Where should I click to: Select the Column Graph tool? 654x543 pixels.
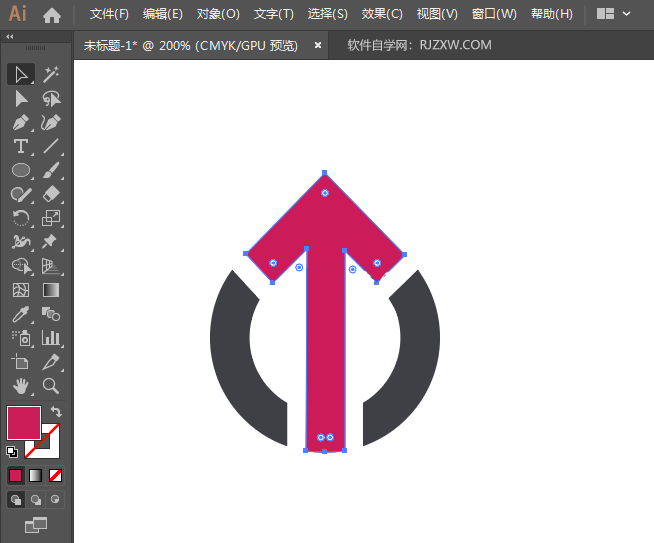[x=51, y=338]
